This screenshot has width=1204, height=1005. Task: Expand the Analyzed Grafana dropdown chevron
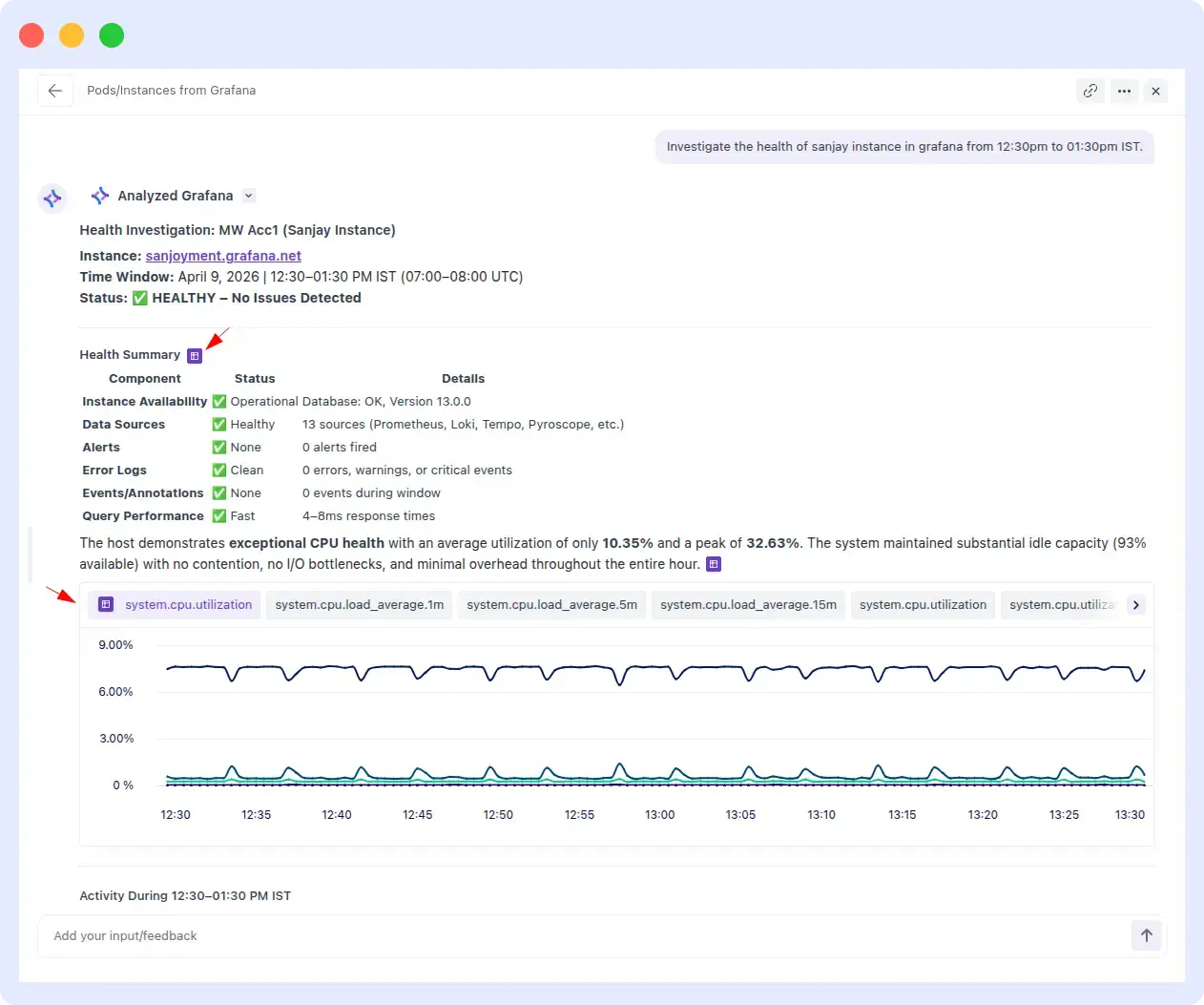249,196
